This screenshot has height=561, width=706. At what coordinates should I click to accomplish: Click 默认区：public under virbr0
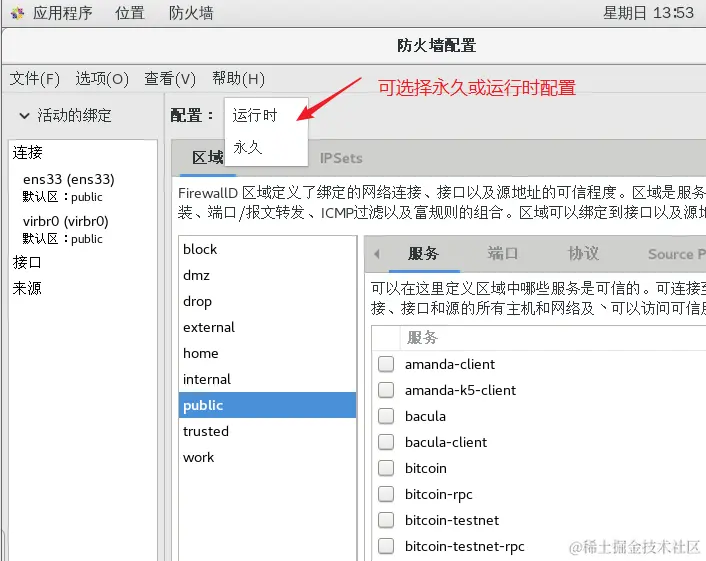63,239
